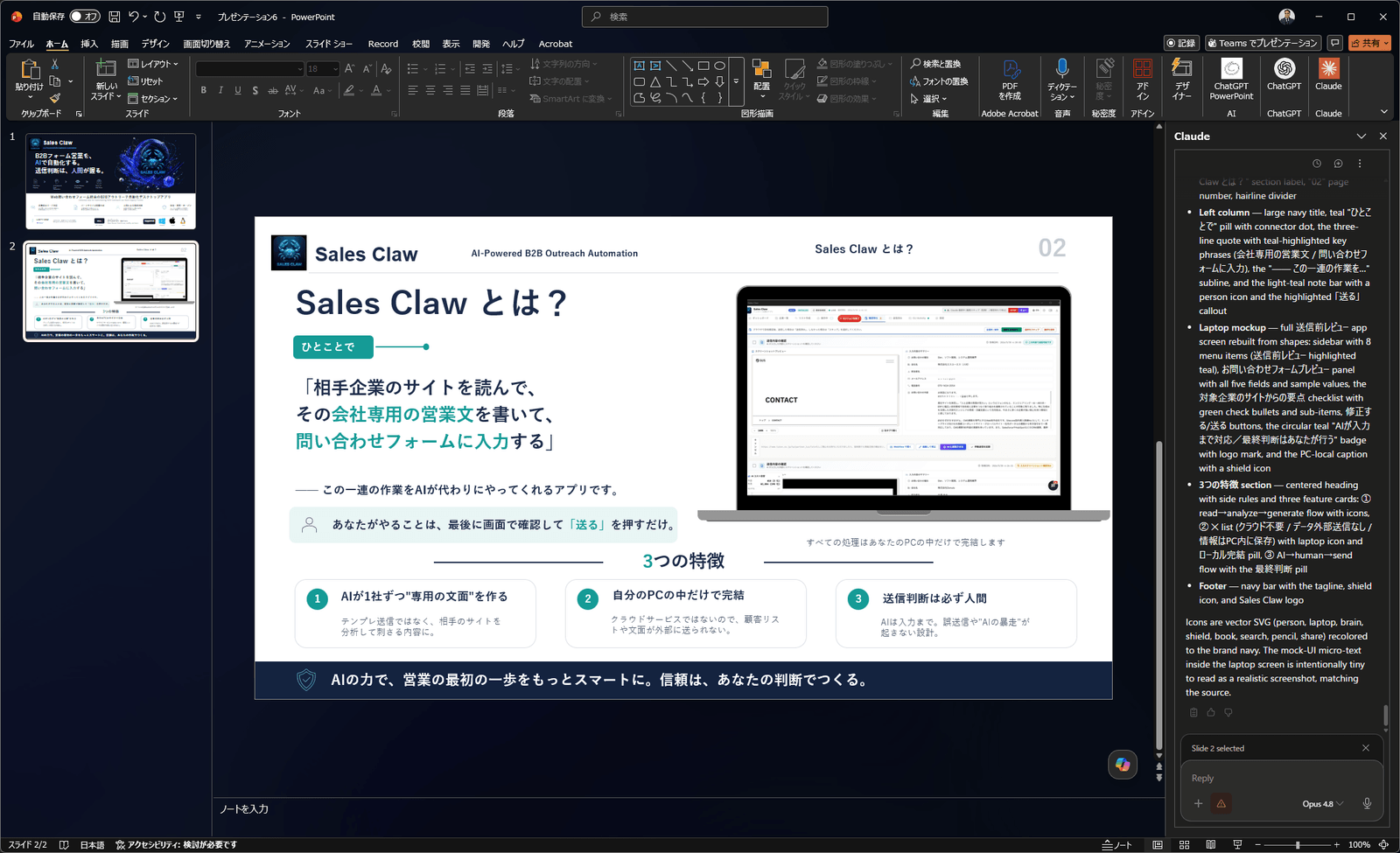Select the text box shape in gallery
Viewport: 1400px width, 853px height.
coord(639,66)
